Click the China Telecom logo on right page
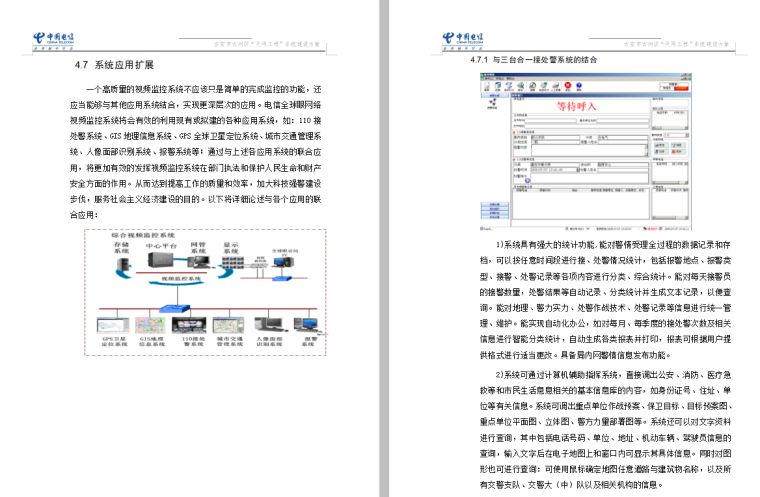 [x=462, y=40]
